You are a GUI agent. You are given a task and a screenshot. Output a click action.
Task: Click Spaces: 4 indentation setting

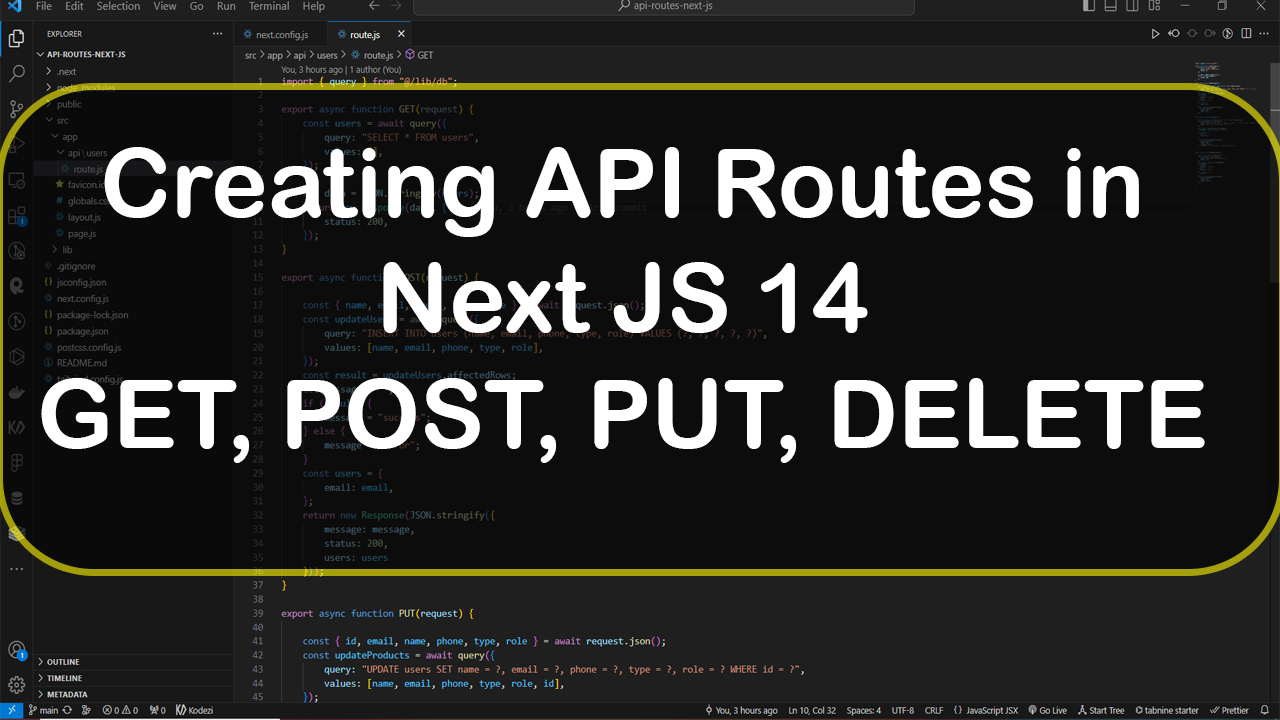pos(864,710)
